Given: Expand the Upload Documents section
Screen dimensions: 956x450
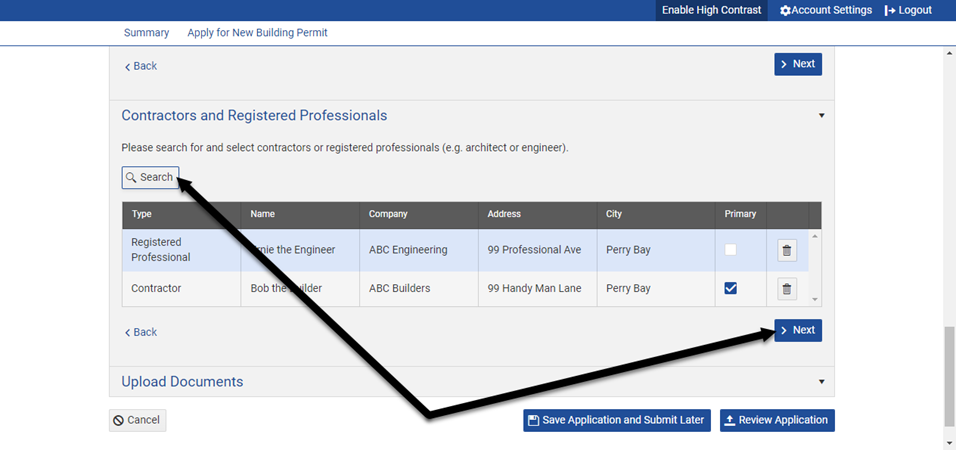Looking at the screenshot, I should pos(821,382).
